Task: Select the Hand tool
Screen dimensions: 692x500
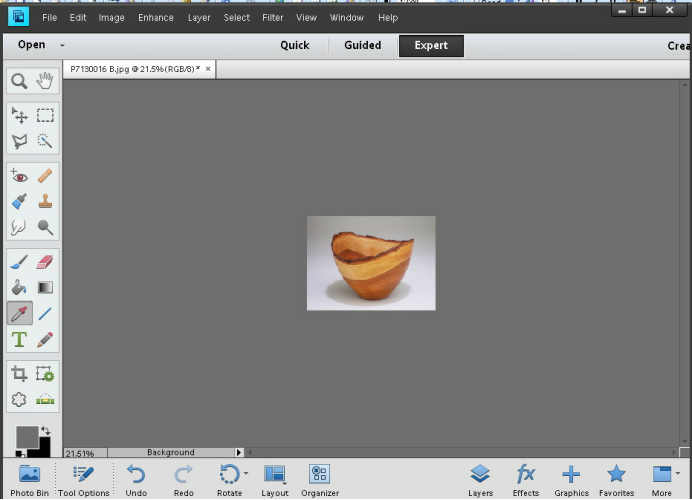Action: pyautogui.click(x=45, y=81)
